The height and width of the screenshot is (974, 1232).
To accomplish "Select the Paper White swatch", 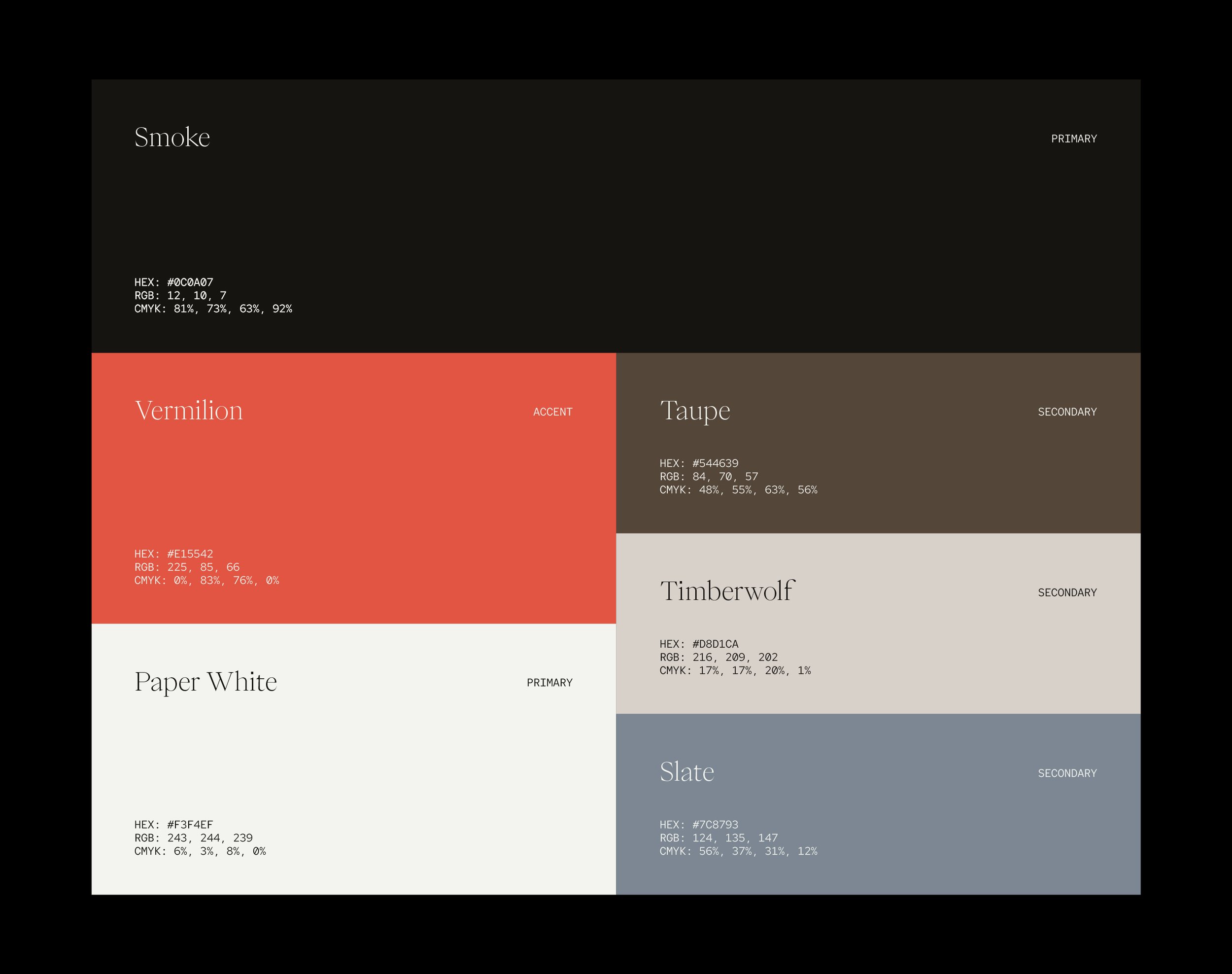I will [353, 759].
